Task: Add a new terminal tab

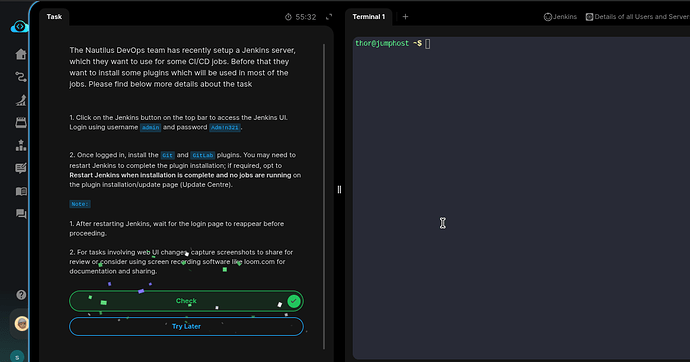Action: 405,17
